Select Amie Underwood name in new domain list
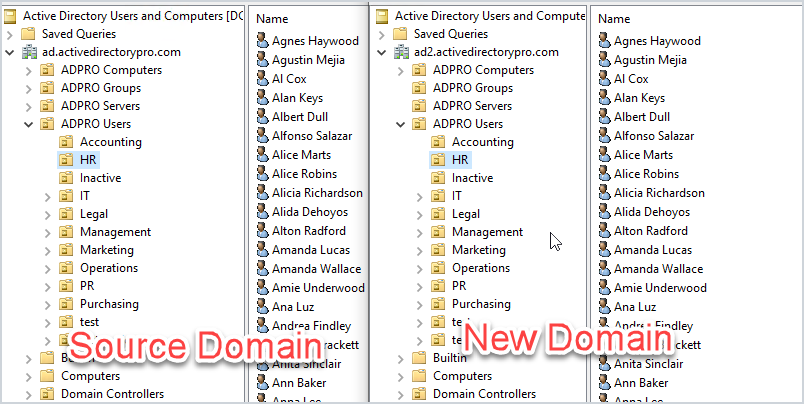Viewport: 804px width, 404px height. coord(660,288)
